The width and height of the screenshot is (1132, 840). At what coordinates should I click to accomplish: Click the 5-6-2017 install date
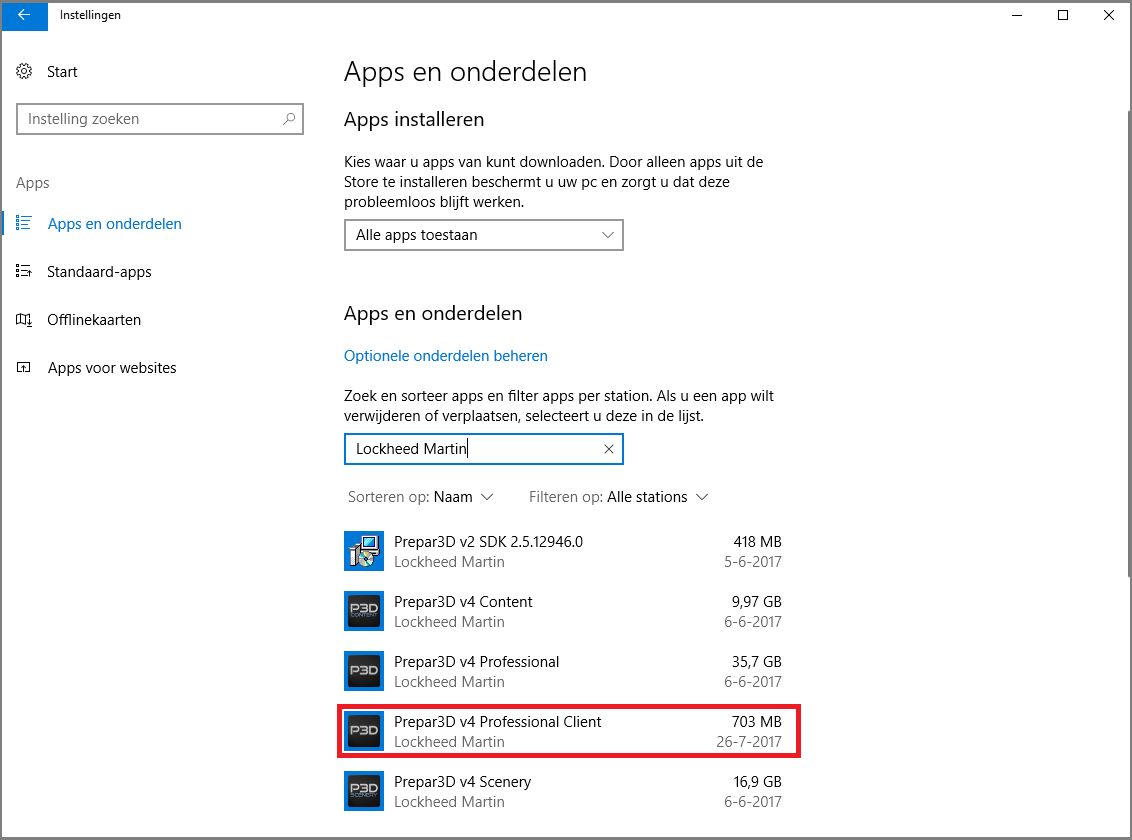click(x=753, y=562)
